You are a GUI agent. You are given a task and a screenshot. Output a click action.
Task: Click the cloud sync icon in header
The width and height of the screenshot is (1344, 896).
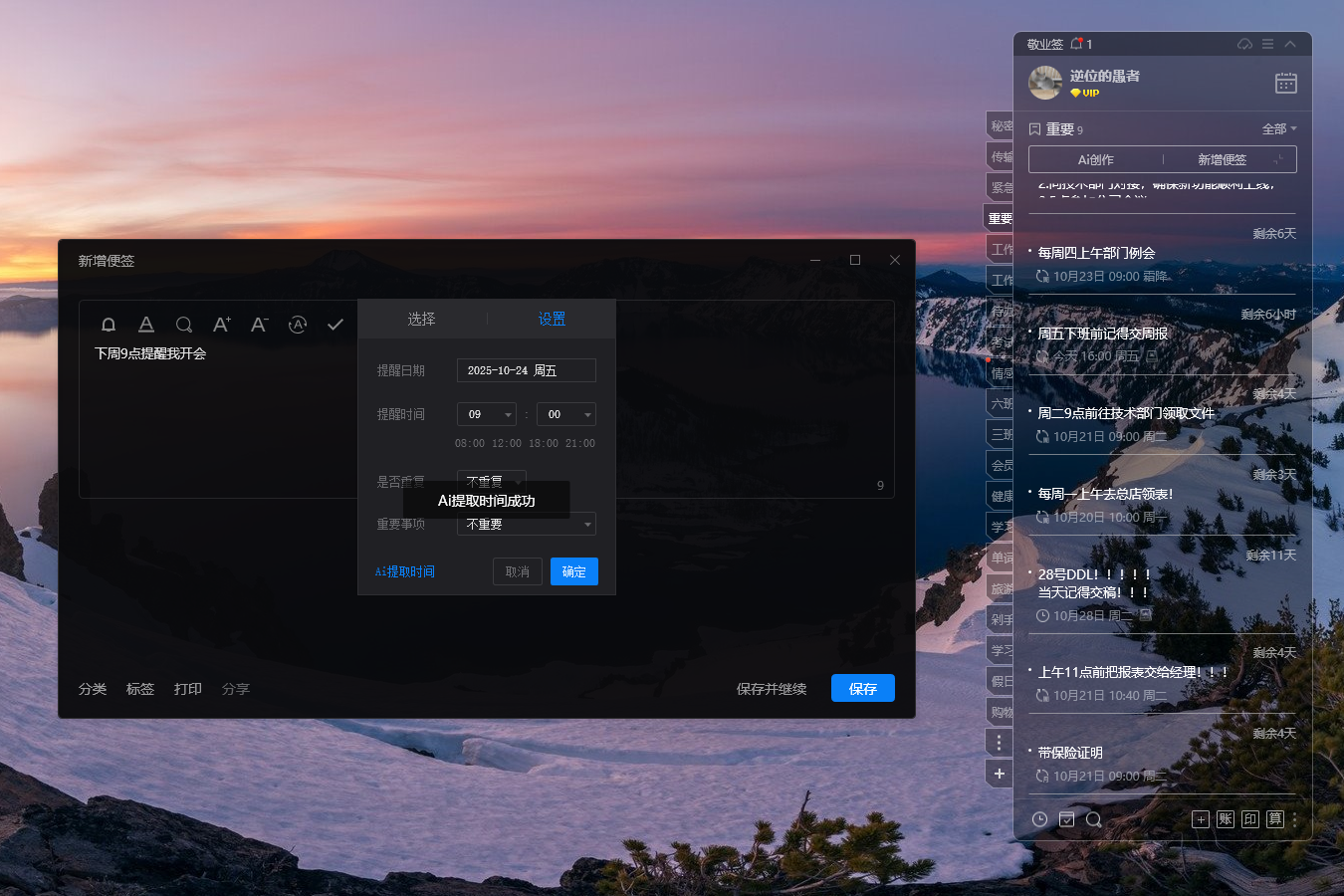(x=1244, y=44)
